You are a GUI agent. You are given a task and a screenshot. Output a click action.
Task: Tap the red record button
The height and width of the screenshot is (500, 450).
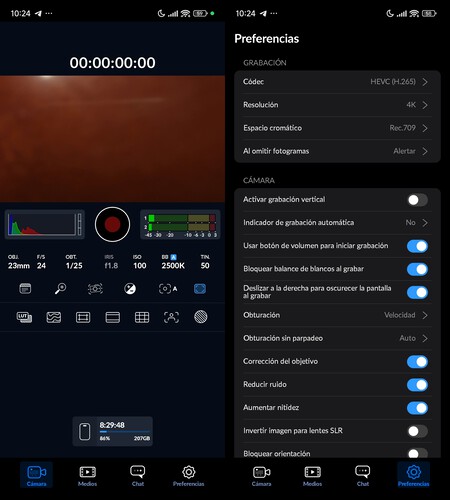coord(112,224)
